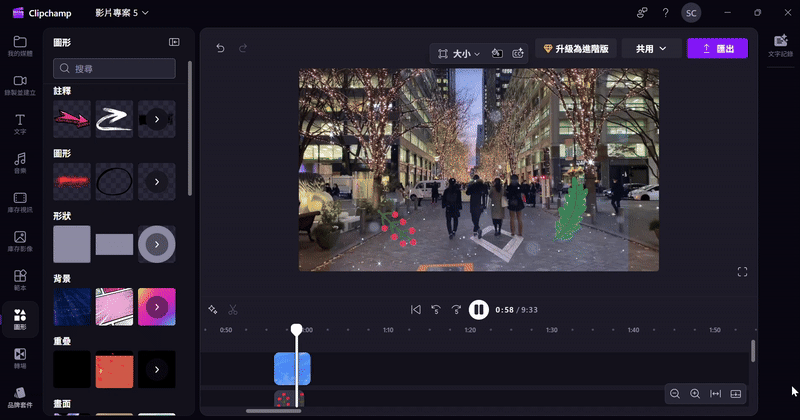Switch to the 範本 templates tab

point(20,279)
